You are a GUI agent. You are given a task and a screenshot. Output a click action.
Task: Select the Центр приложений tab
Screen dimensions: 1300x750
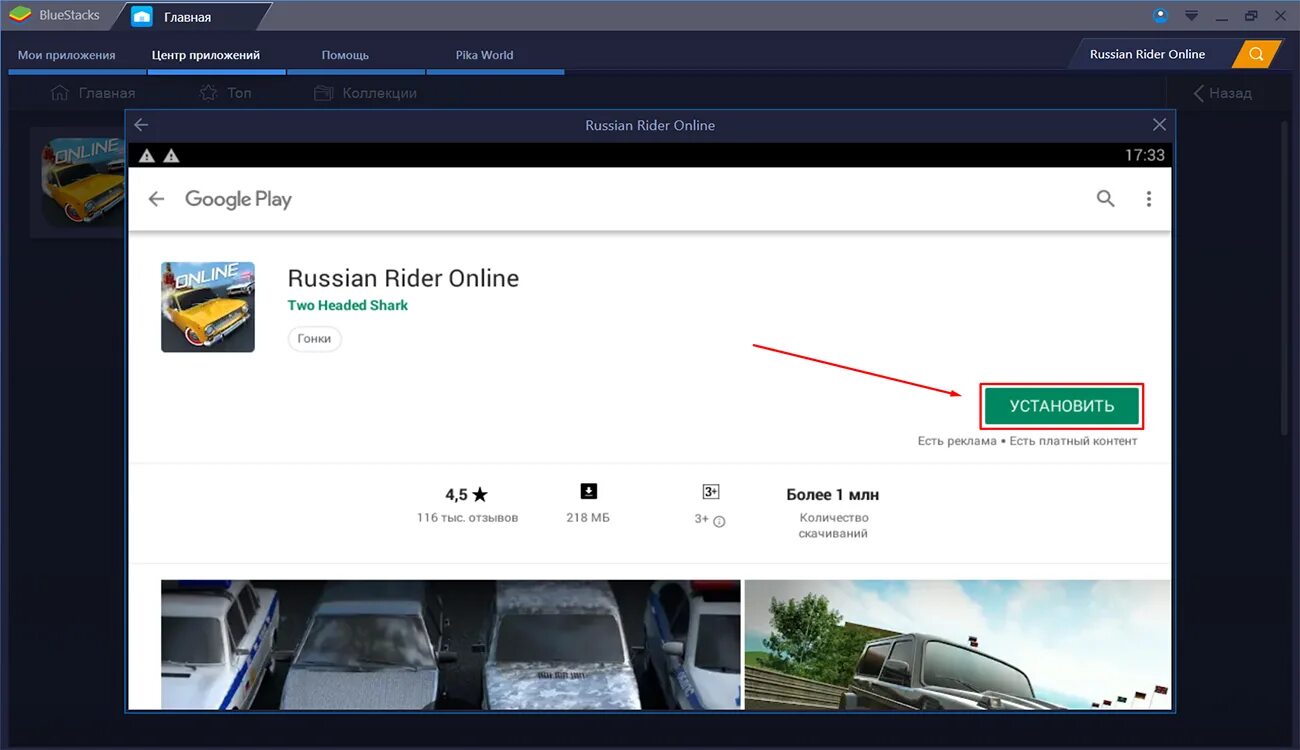coord(206,55)
